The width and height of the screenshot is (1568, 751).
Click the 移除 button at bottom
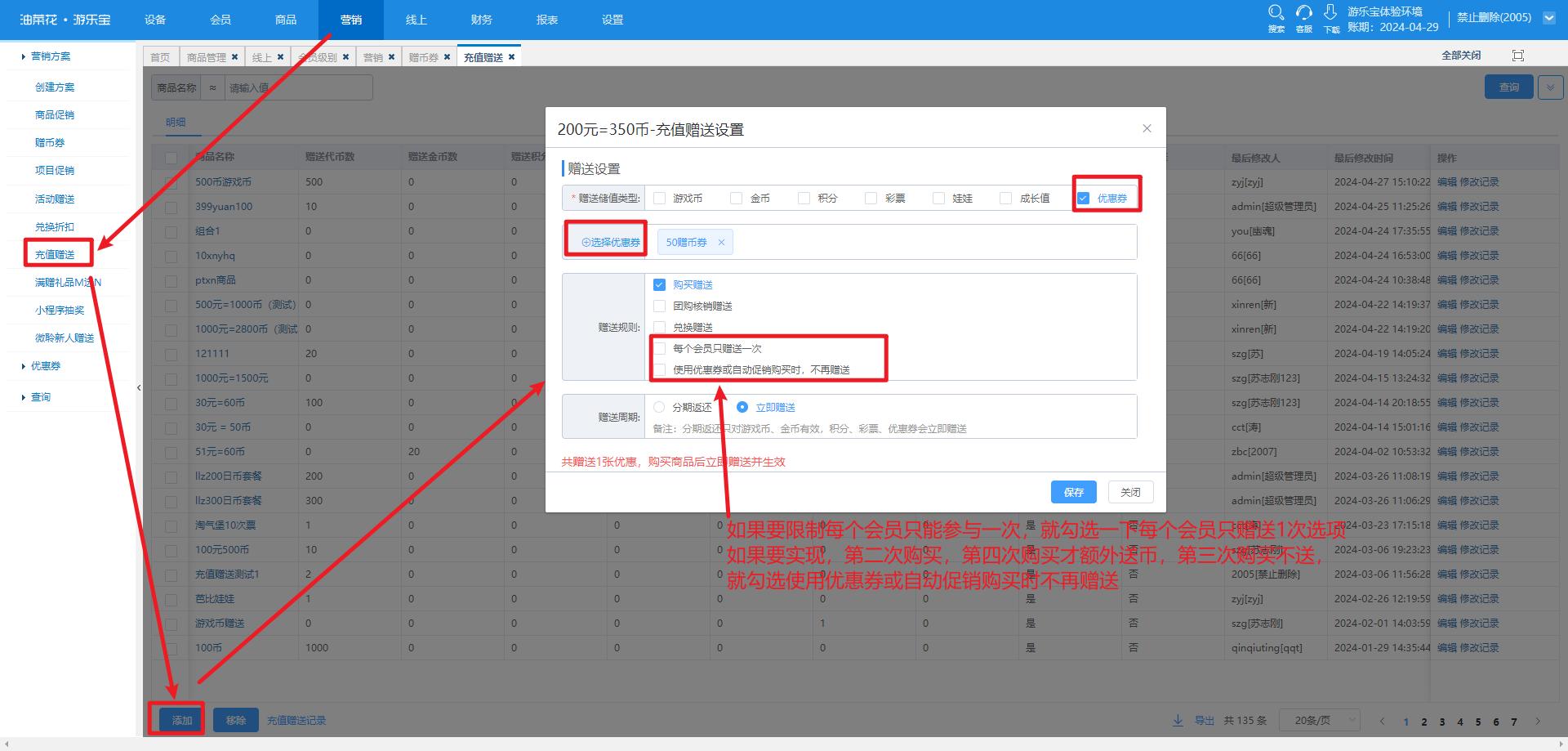pos(236,720)
